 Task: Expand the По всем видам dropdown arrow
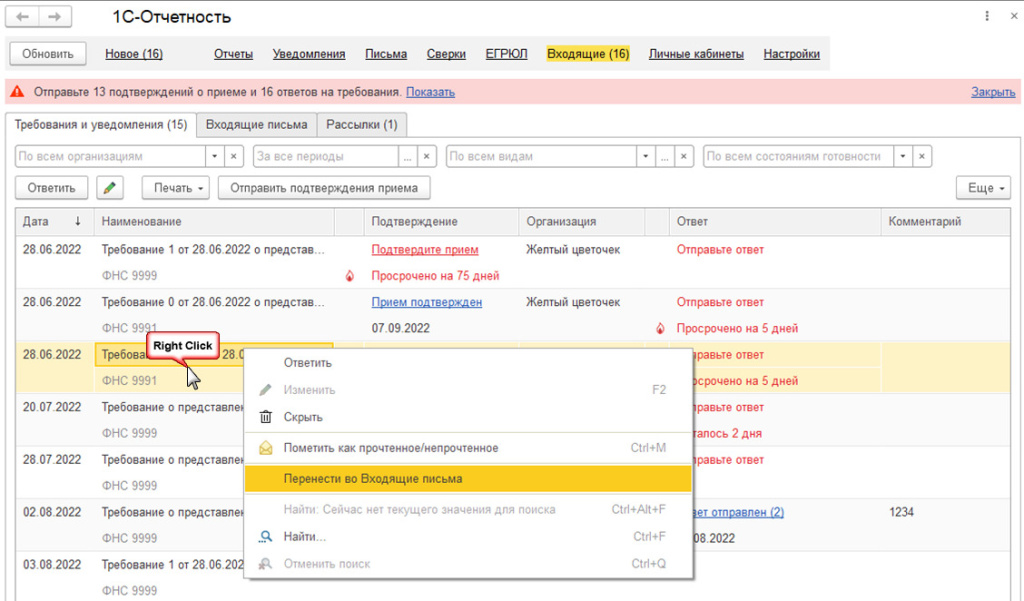click(646, 156)
